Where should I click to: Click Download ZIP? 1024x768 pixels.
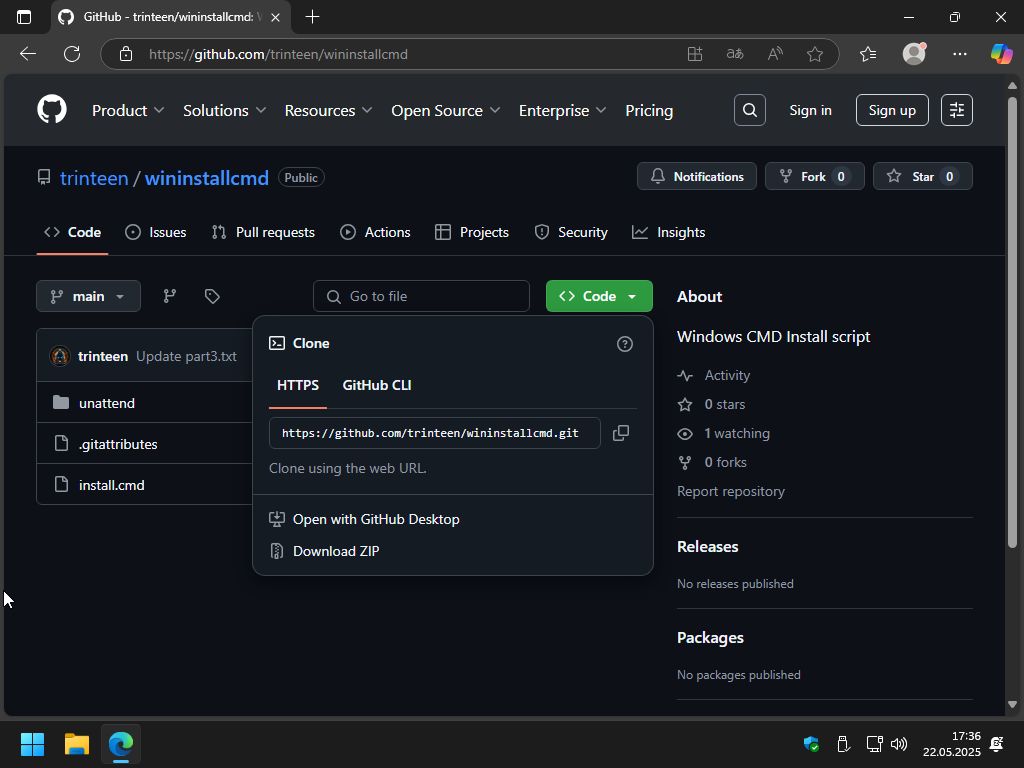pyautogui.click(x=335, y=551)
